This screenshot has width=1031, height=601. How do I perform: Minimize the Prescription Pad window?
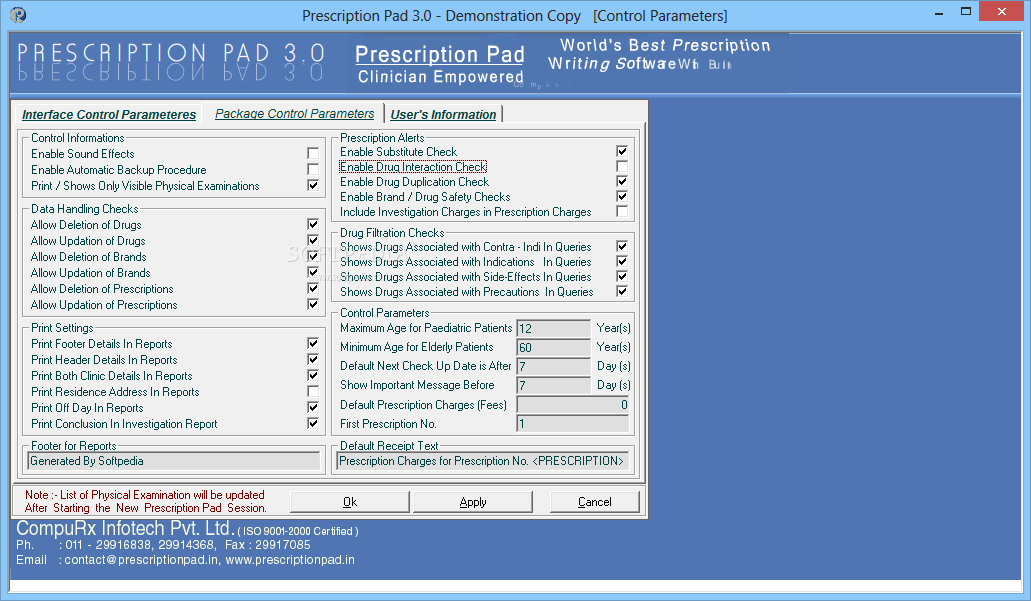pyautogui.click(x=940, y=13)
